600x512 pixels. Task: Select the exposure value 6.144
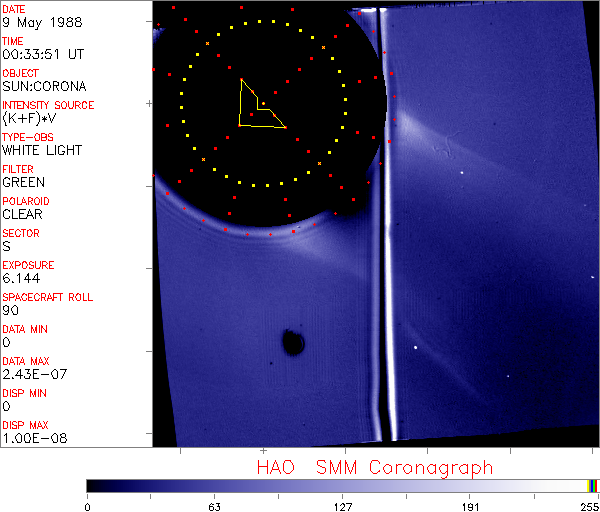(x=21, y=278)
